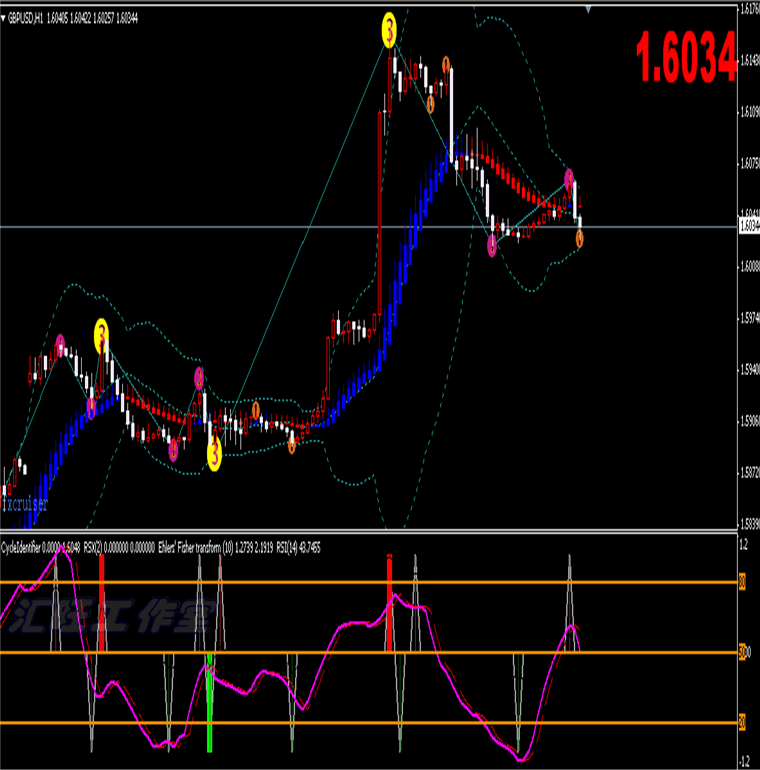This screenshot has height=770, width=760.
Task: Click the CycleIdentifier indicator label
Action: click(20, 548)
